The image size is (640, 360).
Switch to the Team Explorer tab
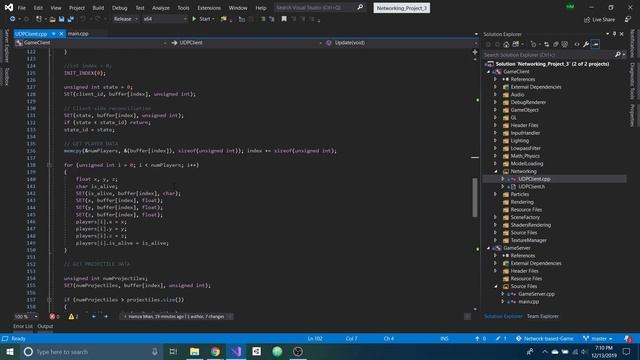click(542, 316)
